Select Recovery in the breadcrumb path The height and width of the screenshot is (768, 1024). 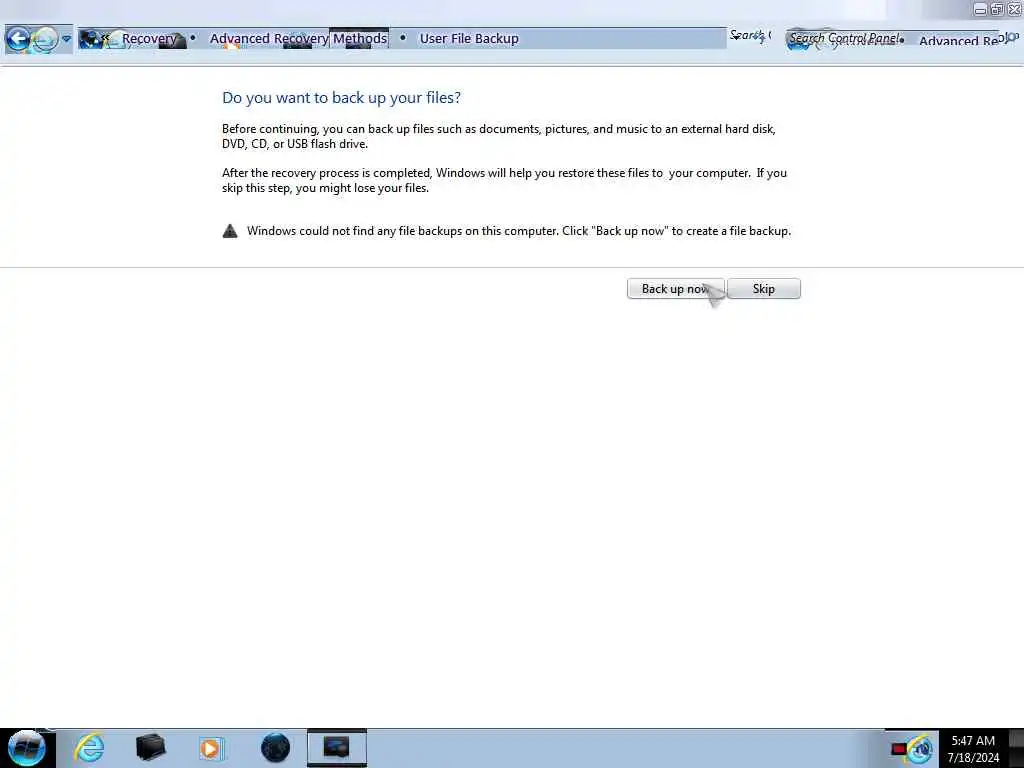[149, 39]
